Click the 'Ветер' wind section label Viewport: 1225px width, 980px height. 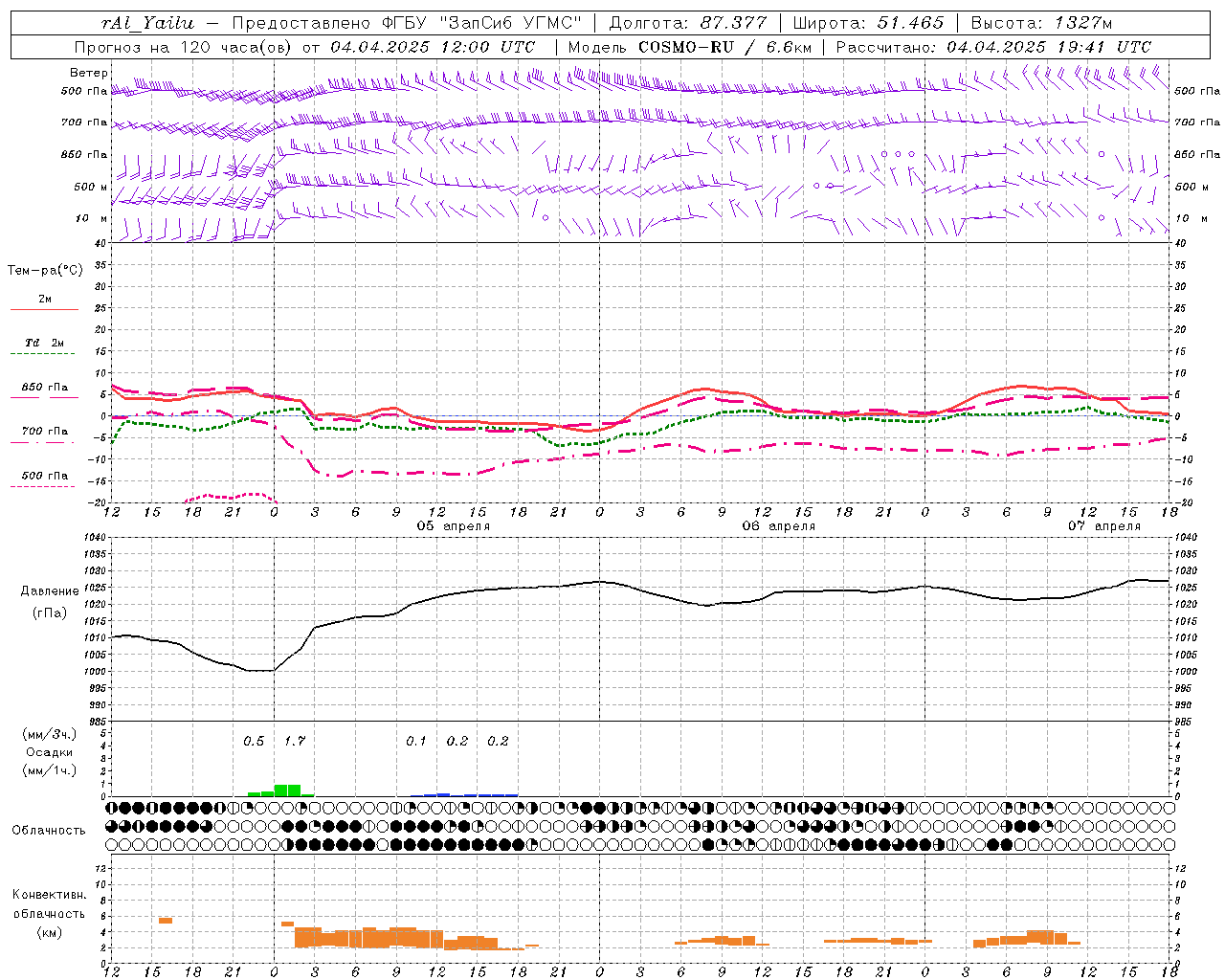click(x=89, y=73)
